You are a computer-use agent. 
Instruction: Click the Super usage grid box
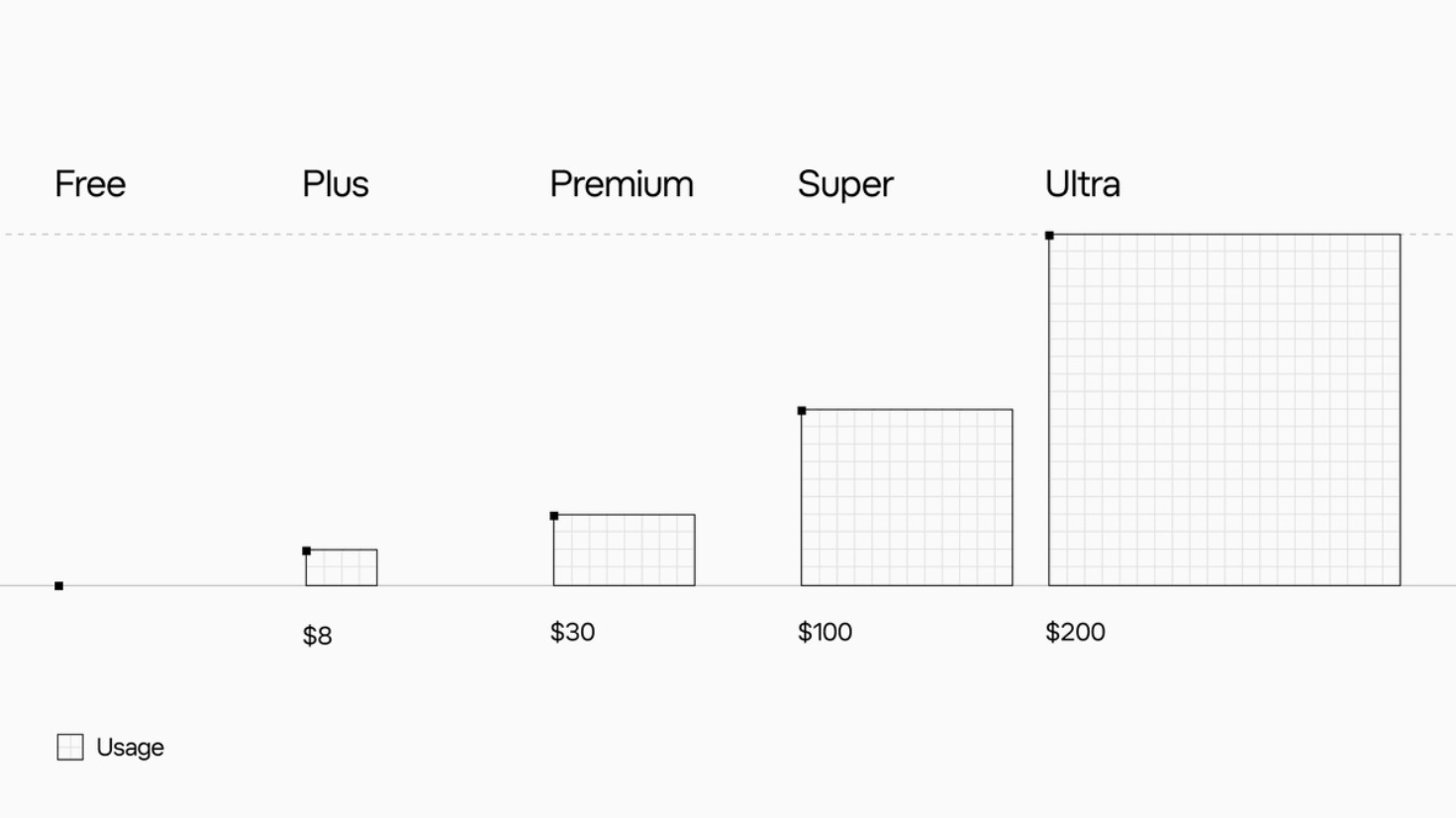tap(907, 497)
